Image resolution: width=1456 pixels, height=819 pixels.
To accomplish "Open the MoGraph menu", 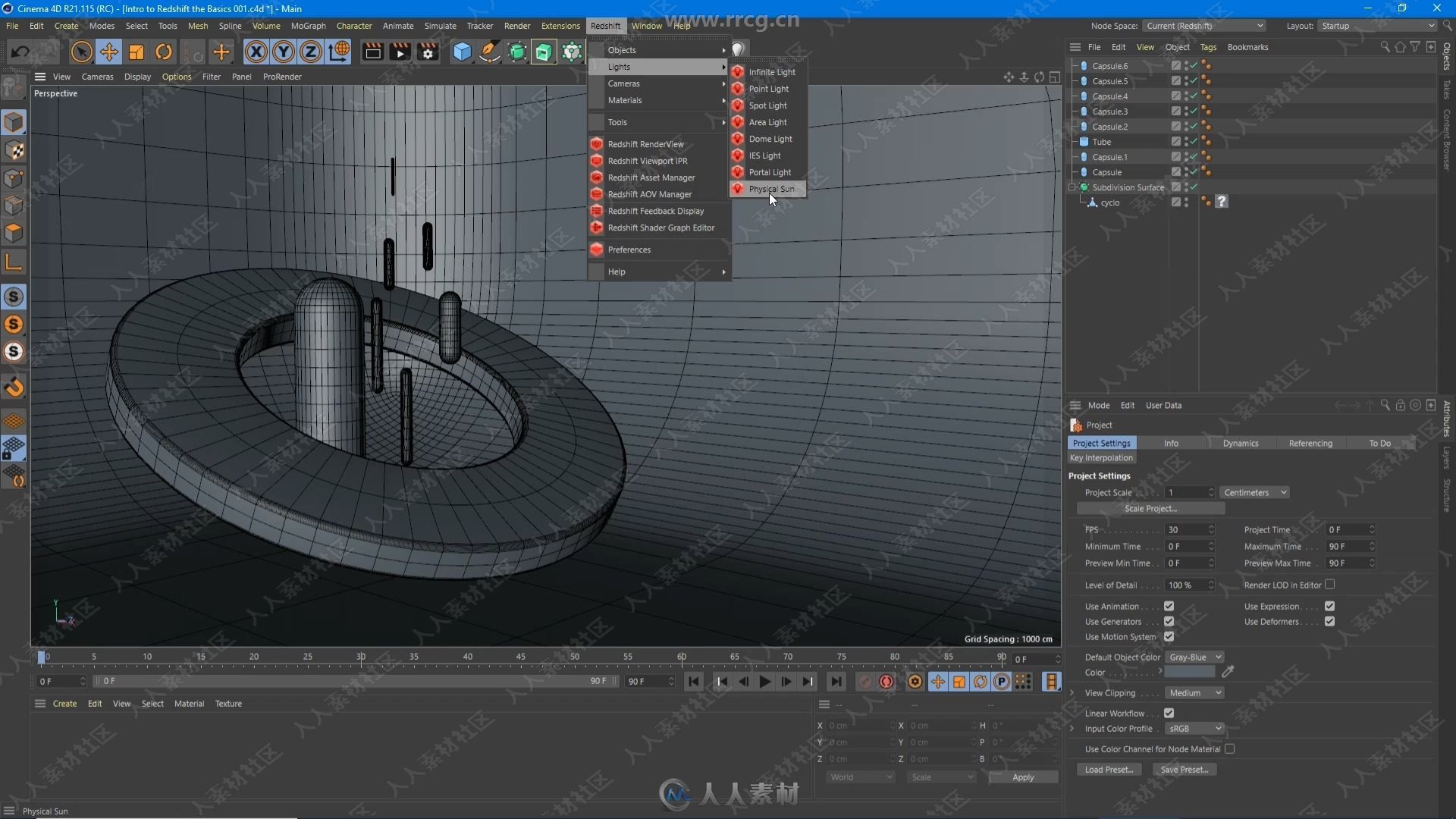I will coord(308,26).
